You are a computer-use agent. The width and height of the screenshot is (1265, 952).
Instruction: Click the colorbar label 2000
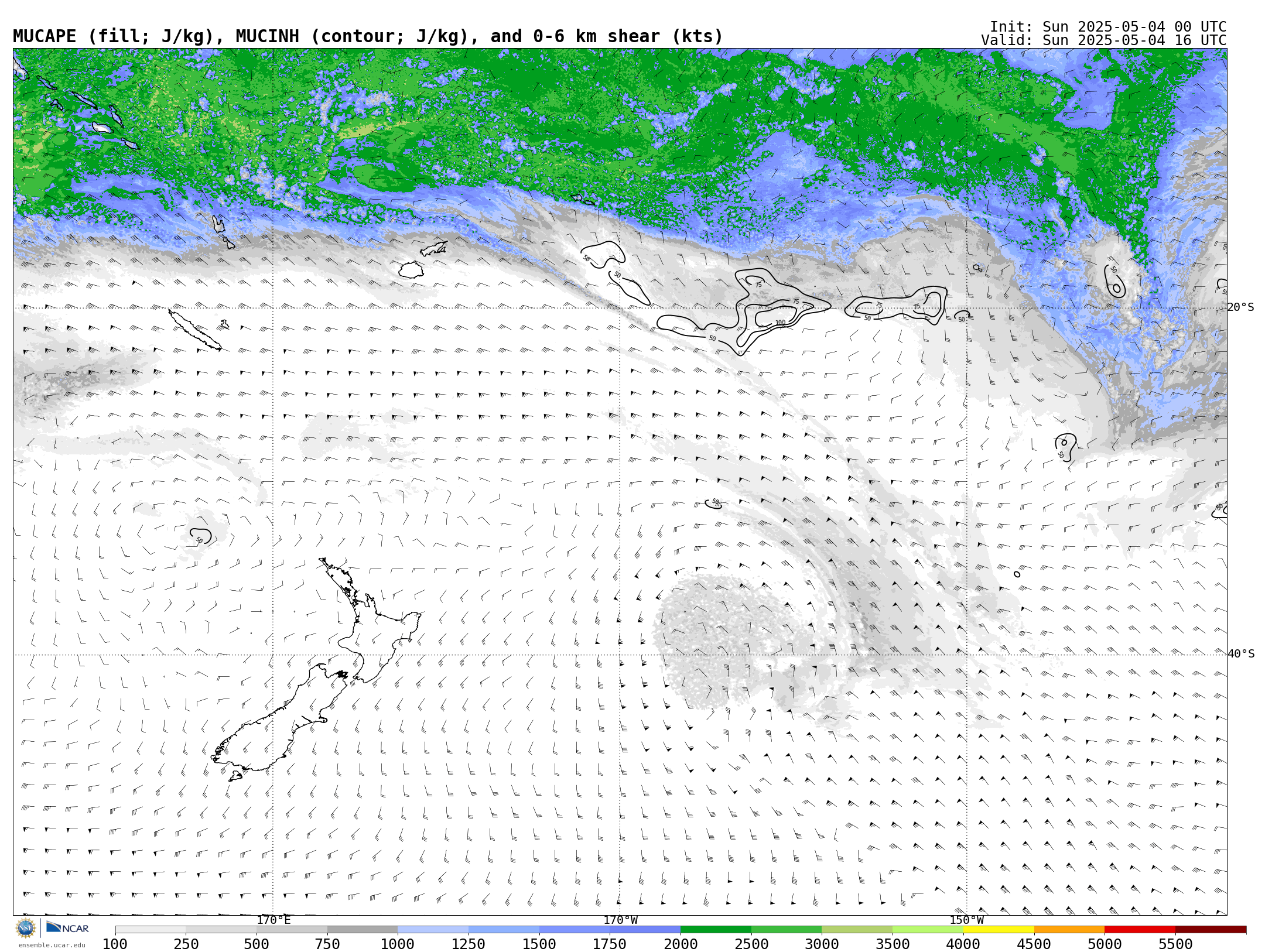[x=681, y=944]
